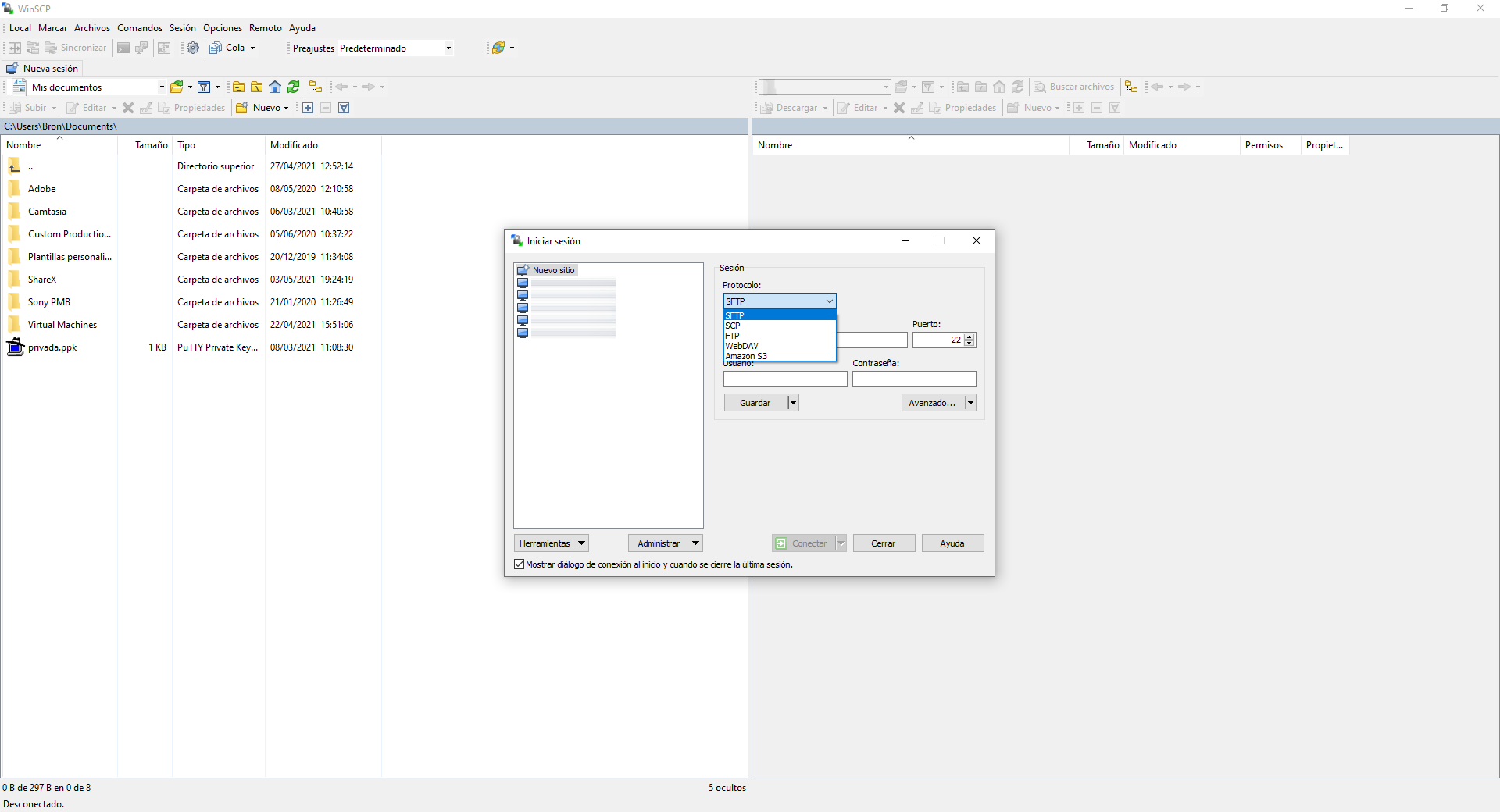Click the root directory folder icon
This screenshot has width=1500, height=812.
256,87
